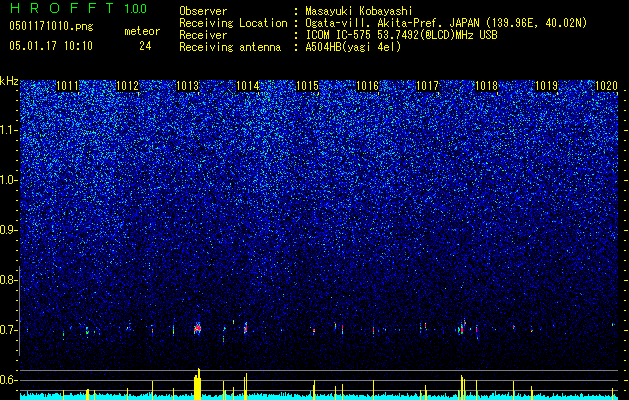
Task: Click the strong red meteor echo after 1013
Action: (197, 328)
